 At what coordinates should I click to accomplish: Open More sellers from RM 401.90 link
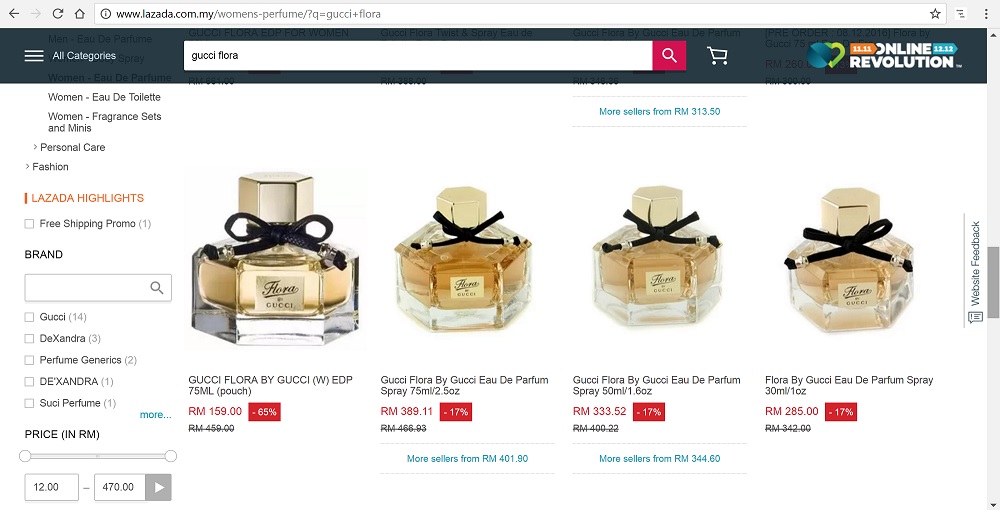(467, 458)
